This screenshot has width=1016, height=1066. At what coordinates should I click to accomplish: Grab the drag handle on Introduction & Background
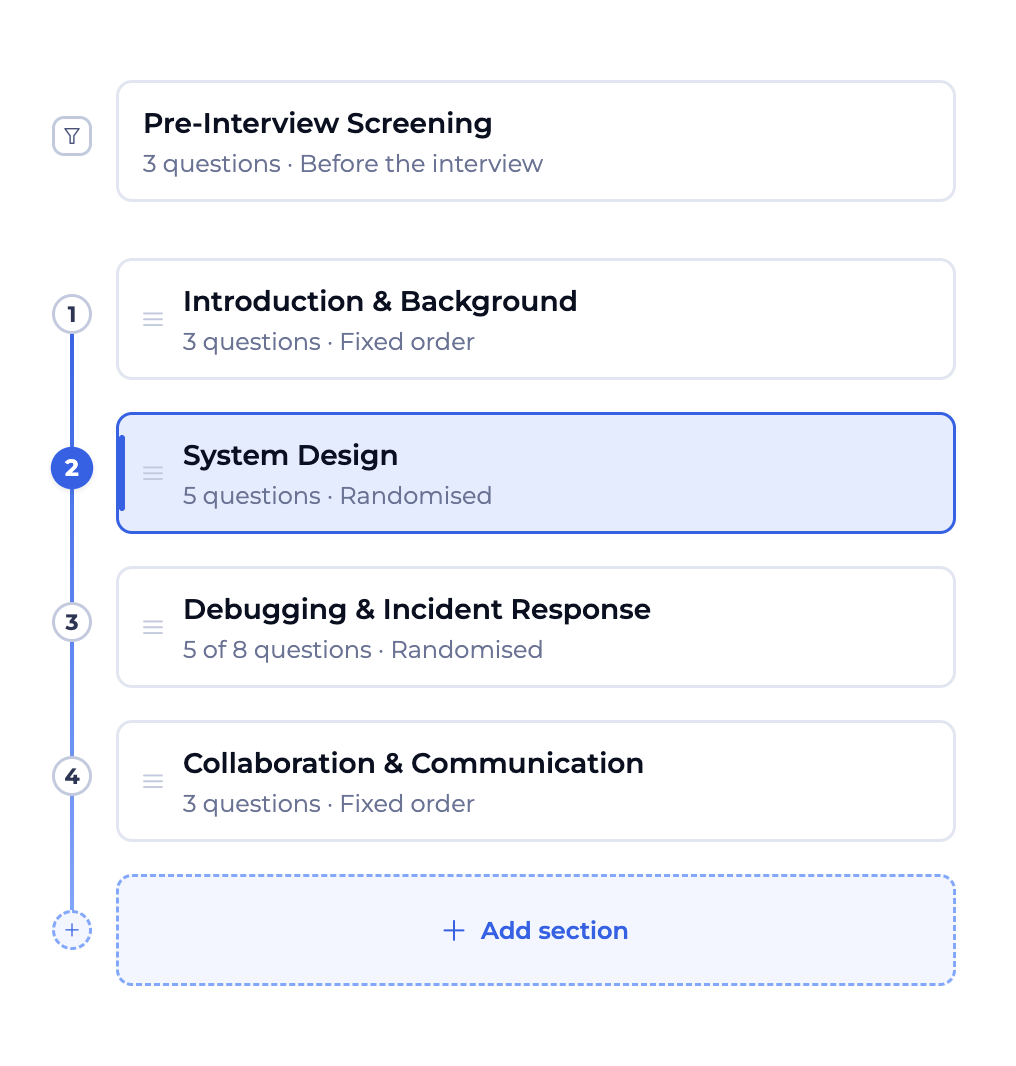click(x=153, y=319)
